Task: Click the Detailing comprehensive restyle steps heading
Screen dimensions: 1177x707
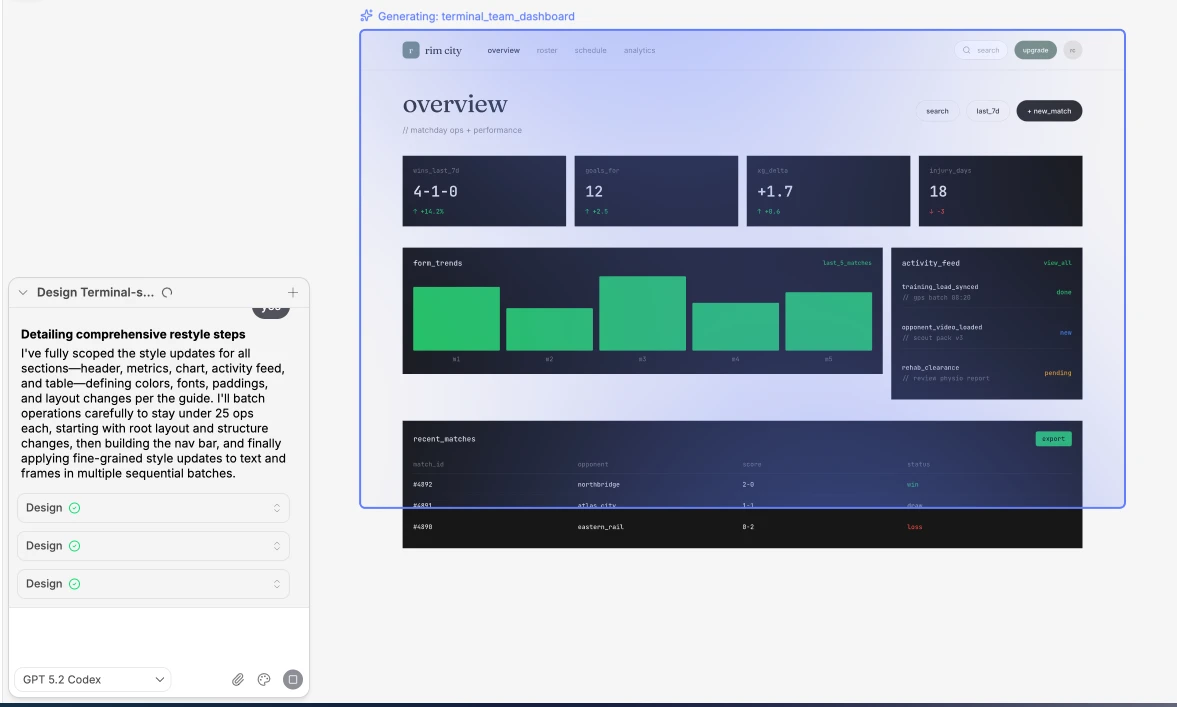Action: pos(133,334)
